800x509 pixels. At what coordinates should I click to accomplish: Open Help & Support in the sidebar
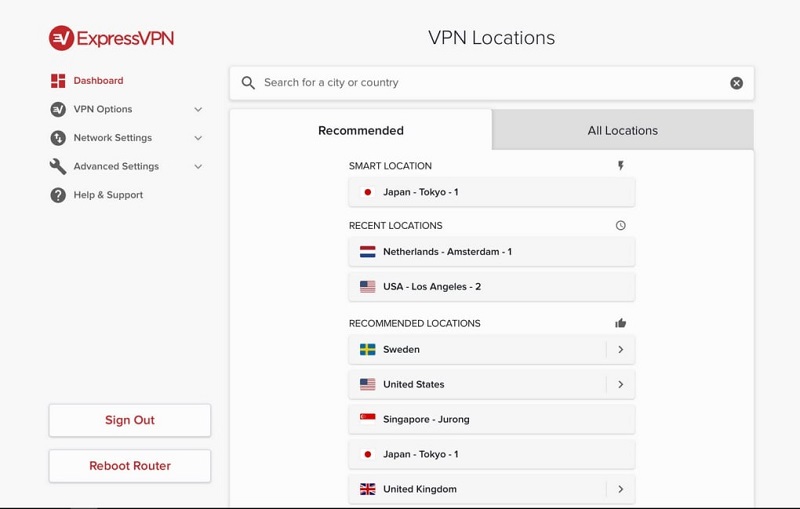pos(108,195)
